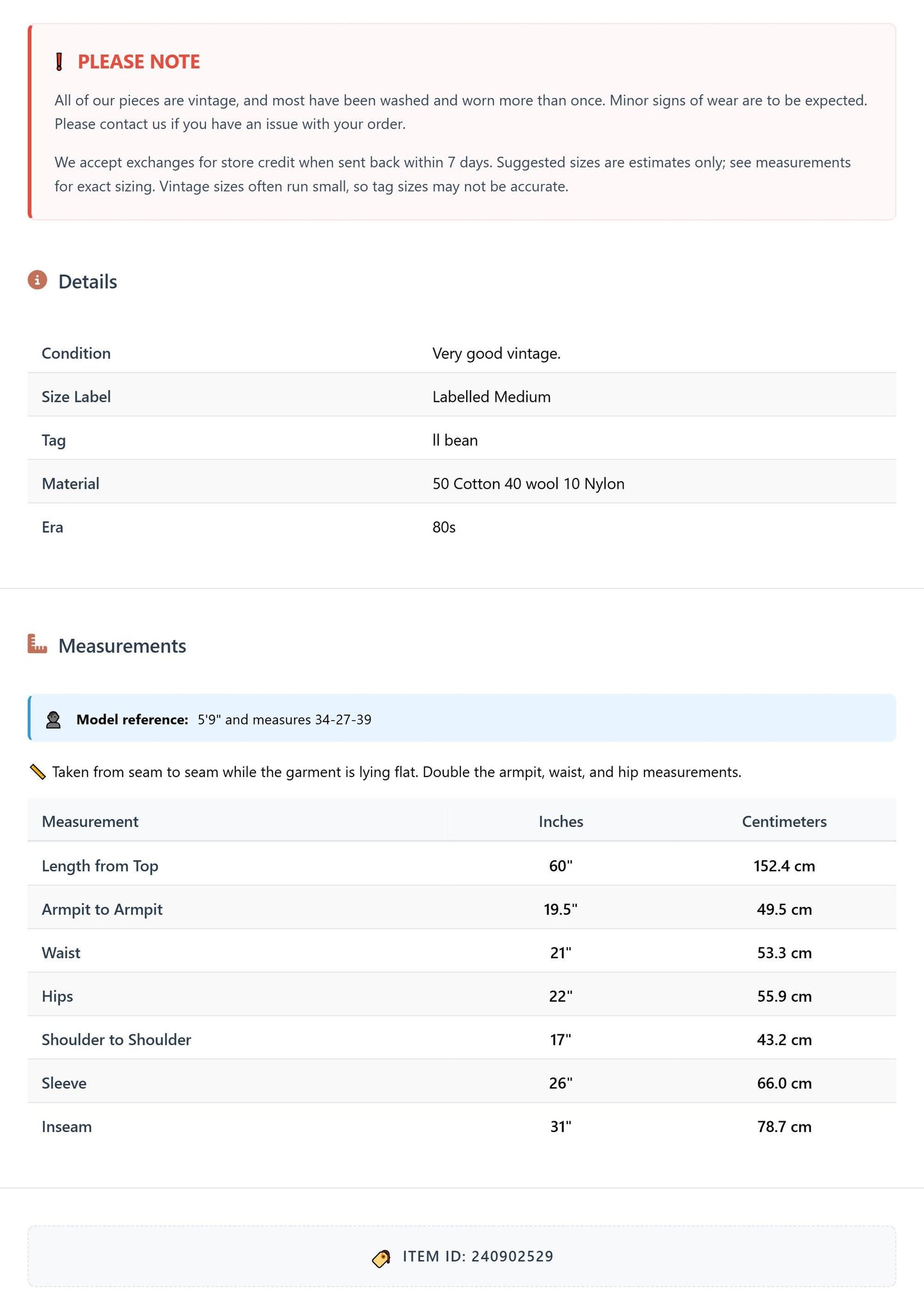Click the ll bean tag value
Image resolution: width=924 pixels, height=1310 pixels.
click(455, 440)
